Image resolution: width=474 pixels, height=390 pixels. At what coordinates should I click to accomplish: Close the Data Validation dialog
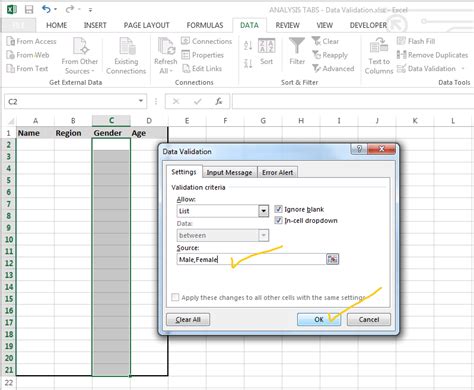[x=382, y=149]
